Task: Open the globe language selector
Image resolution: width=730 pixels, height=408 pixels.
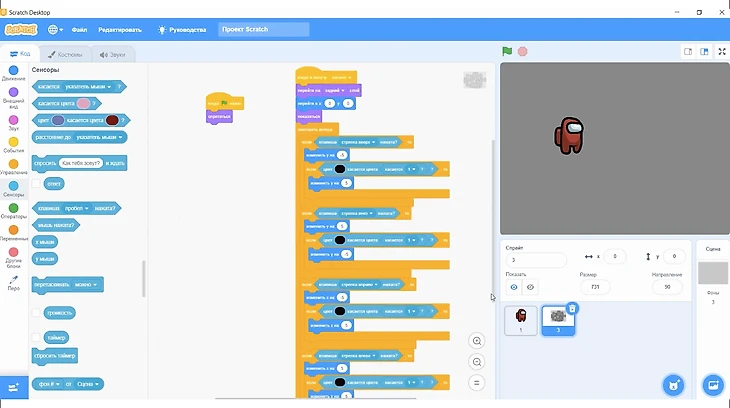Action: pos(55,29)
